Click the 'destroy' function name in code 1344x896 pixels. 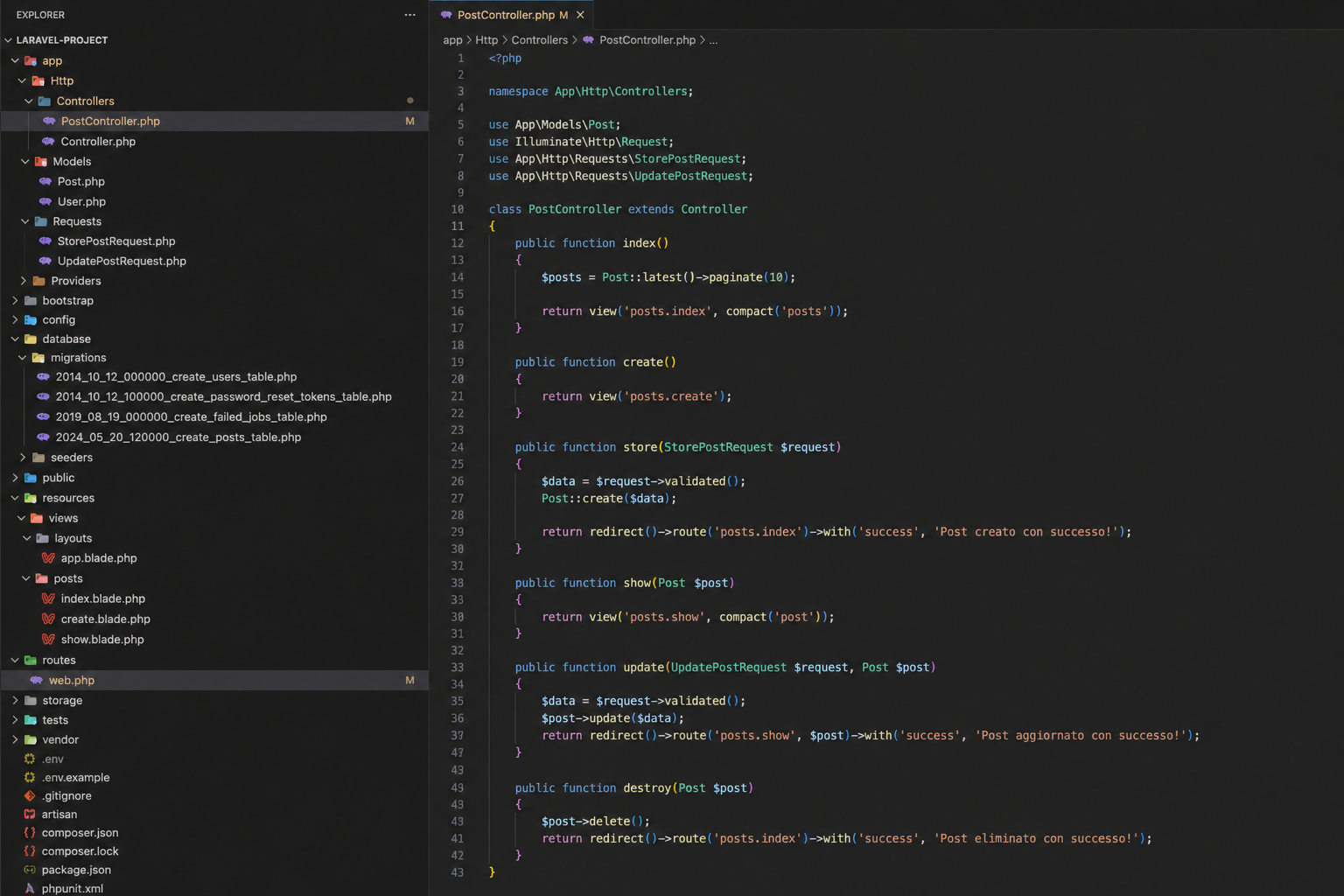point(647,787)
